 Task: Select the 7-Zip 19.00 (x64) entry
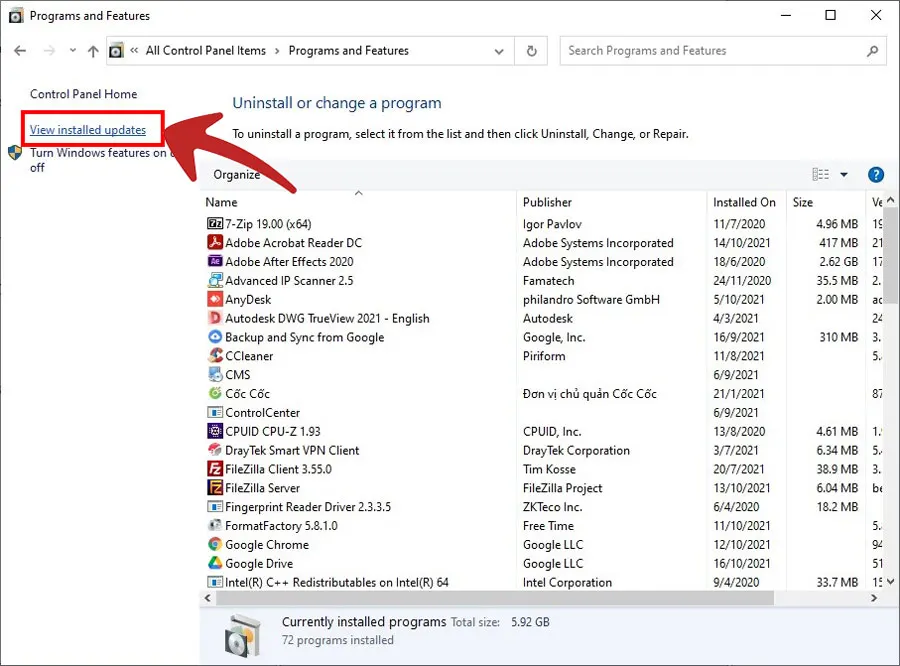[268, 224]
